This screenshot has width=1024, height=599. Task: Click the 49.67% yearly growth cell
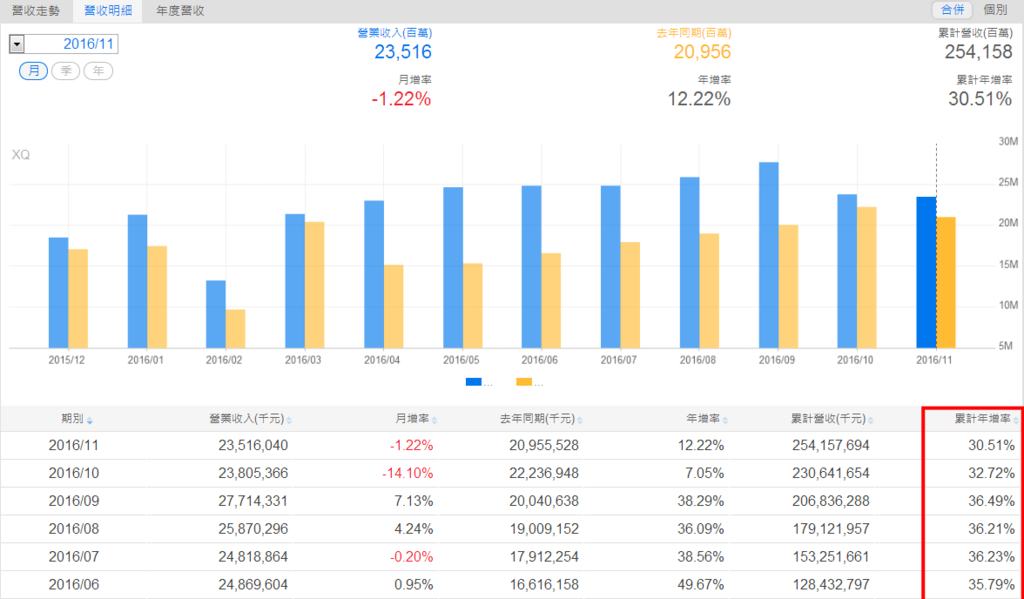coord(701,584)
